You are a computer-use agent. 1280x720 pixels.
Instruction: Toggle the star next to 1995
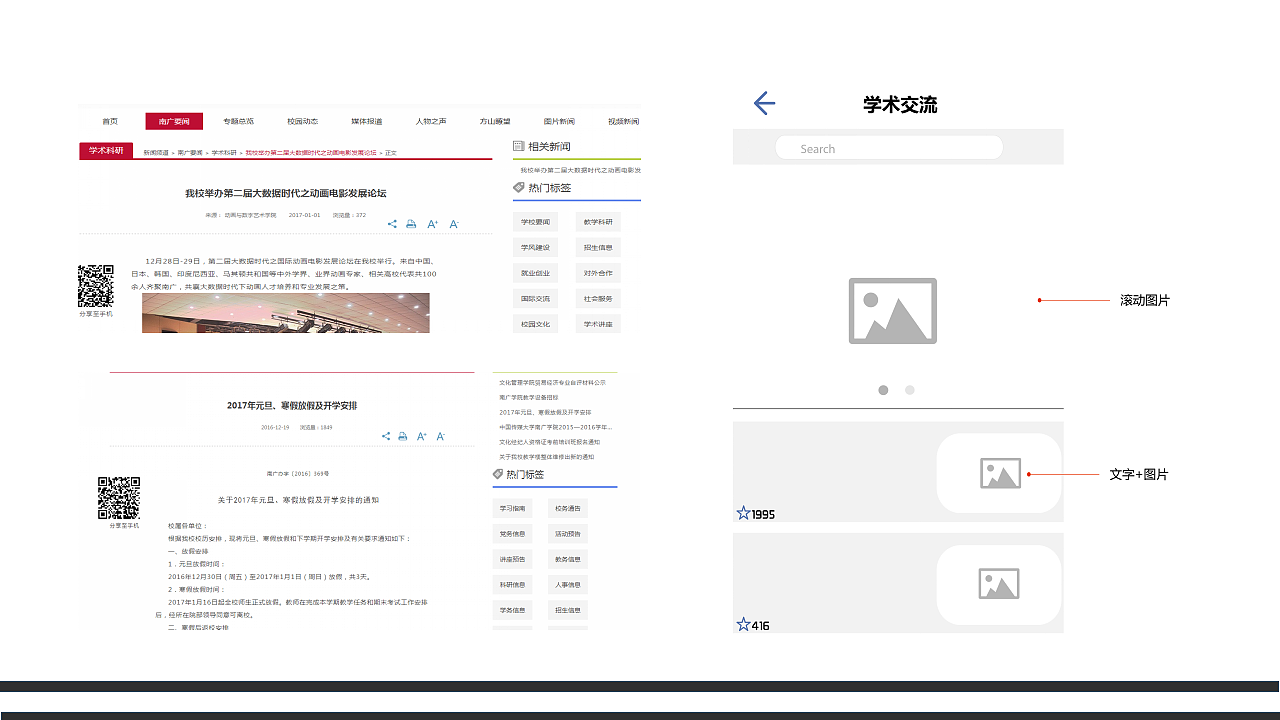[742, 511]
